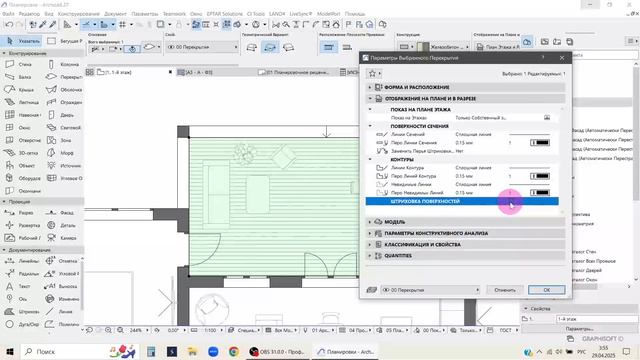
Task: Open the Конструирование menu
Action: click(x=78, y=14)
